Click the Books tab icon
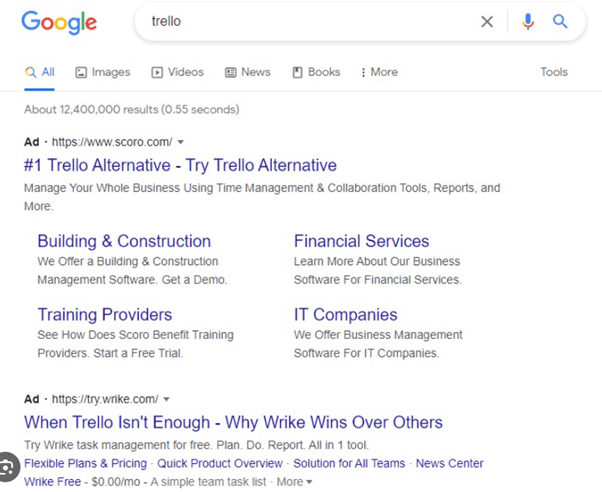Viewport: 602px width, 492px height. [297, 72]
